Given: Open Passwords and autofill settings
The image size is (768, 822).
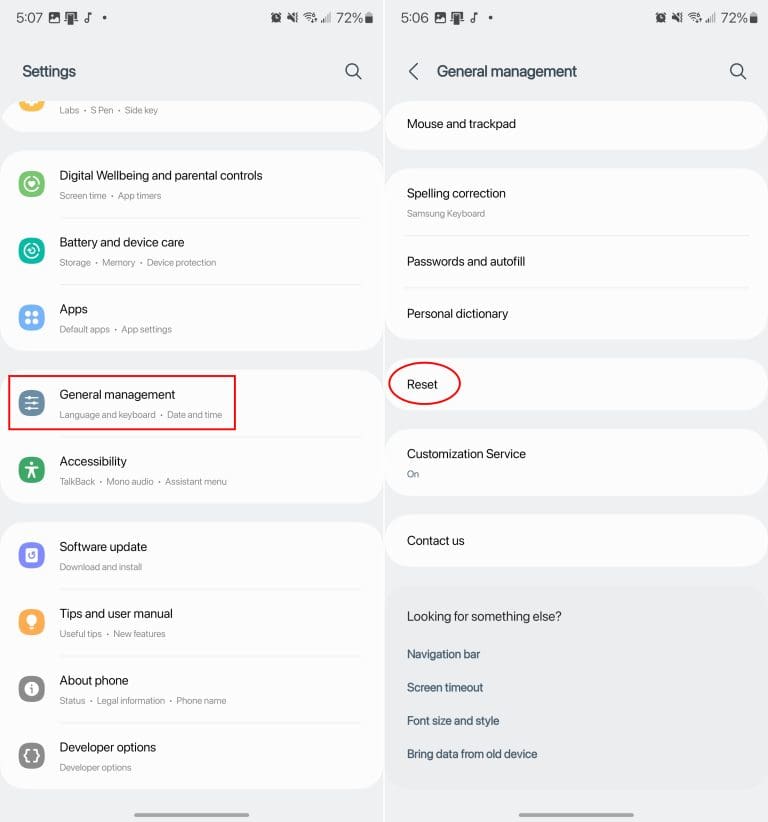Looking at the screenshot, I should (463, 261).
